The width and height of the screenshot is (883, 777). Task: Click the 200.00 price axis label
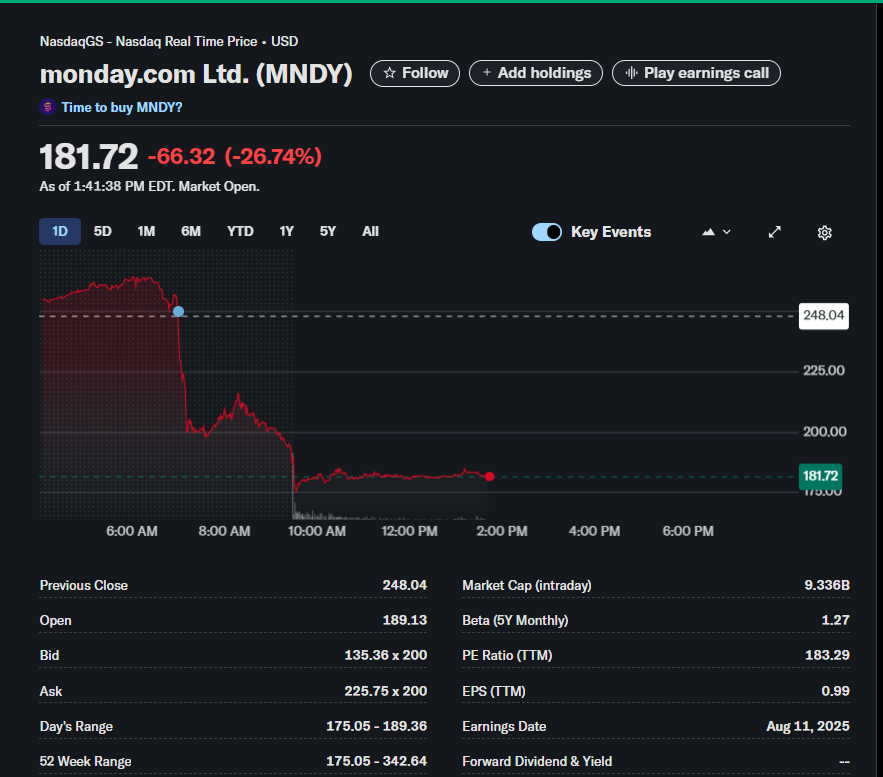pyautogui.click(x=824, y=432)
